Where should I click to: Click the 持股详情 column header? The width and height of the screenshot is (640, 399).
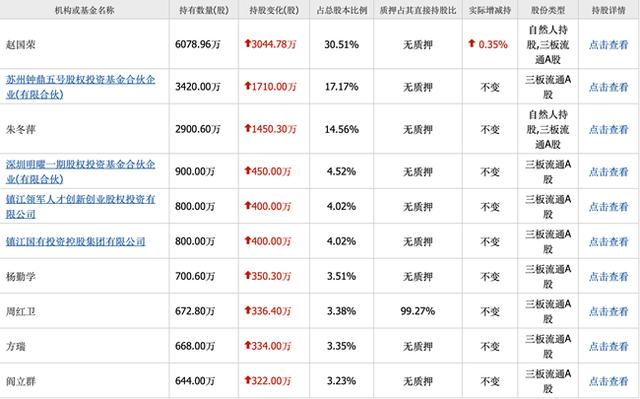click(x=609, y=10)
